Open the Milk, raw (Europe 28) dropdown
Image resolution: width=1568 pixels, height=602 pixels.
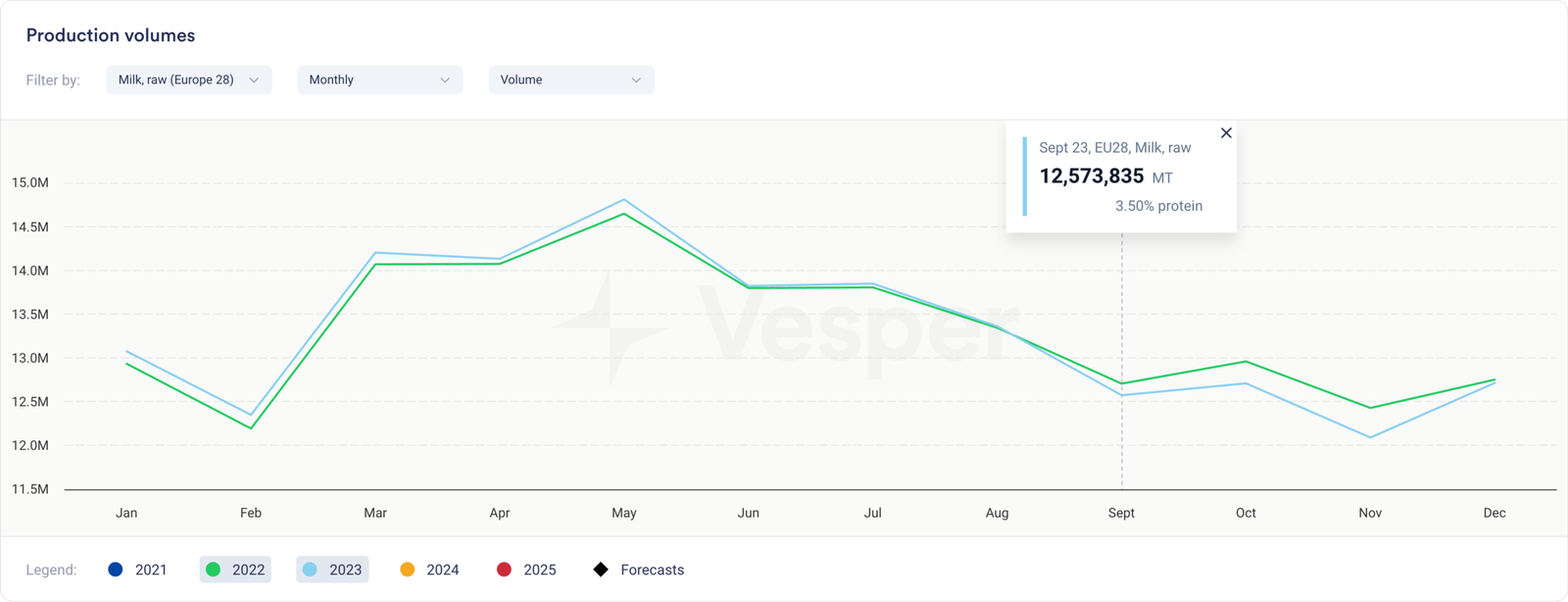188,80
